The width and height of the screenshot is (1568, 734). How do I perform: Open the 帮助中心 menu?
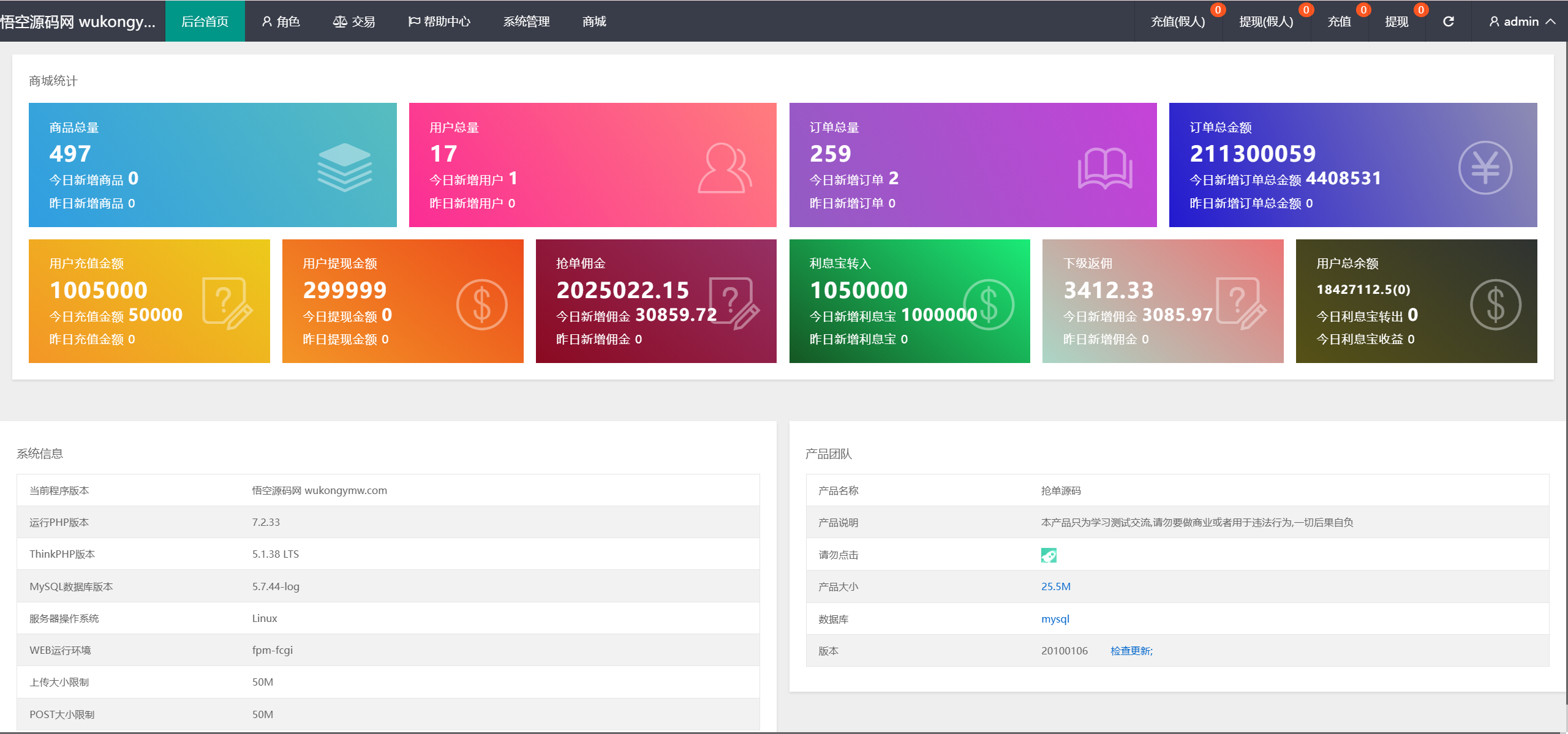[439, 21]
